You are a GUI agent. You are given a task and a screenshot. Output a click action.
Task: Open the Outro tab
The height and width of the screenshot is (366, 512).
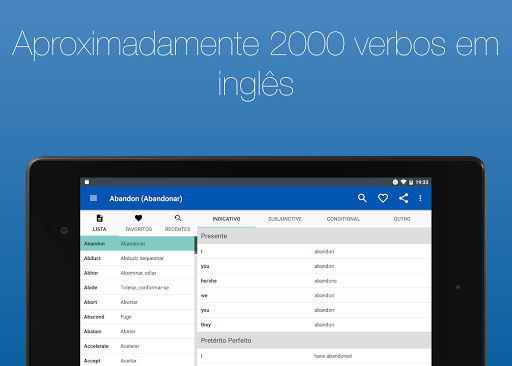(x=402, y=219)
